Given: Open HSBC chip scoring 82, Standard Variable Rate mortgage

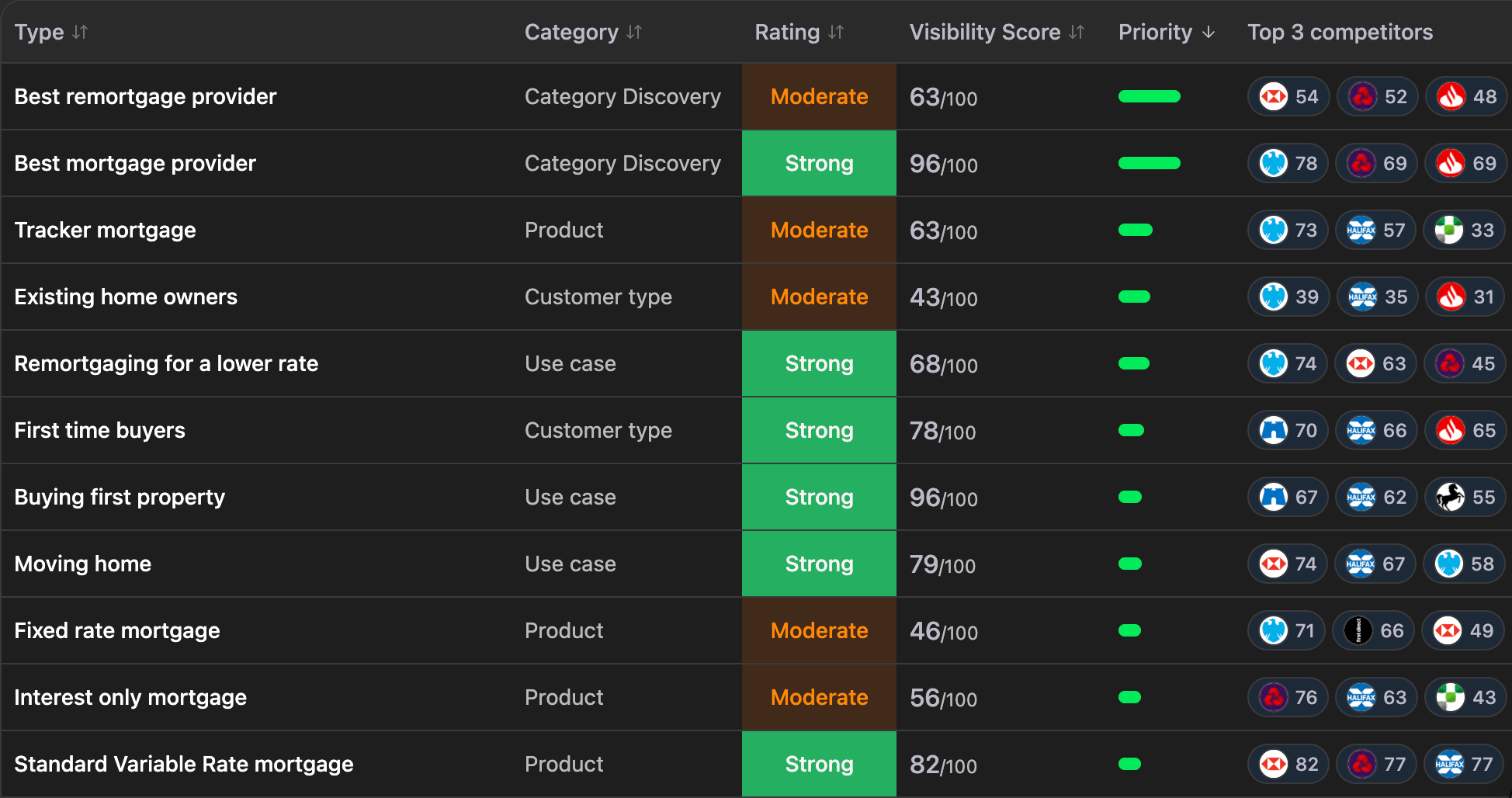Looking at the screenshot, I should click(1289, 765).
